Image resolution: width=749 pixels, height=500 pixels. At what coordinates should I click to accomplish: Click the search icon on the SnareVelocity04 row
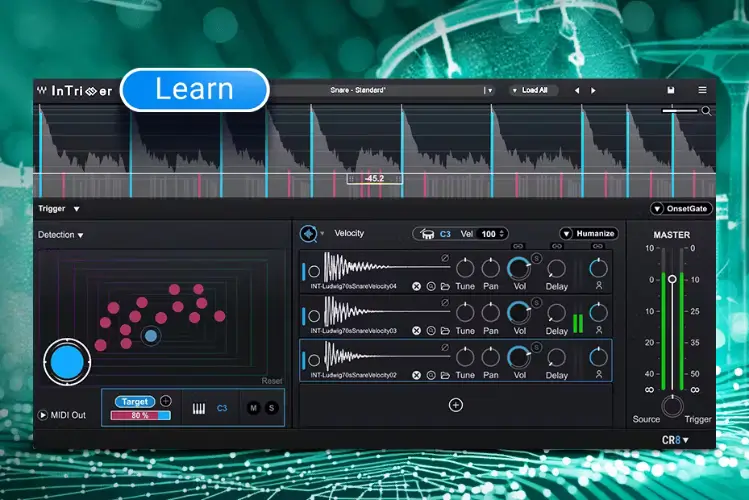431,287
